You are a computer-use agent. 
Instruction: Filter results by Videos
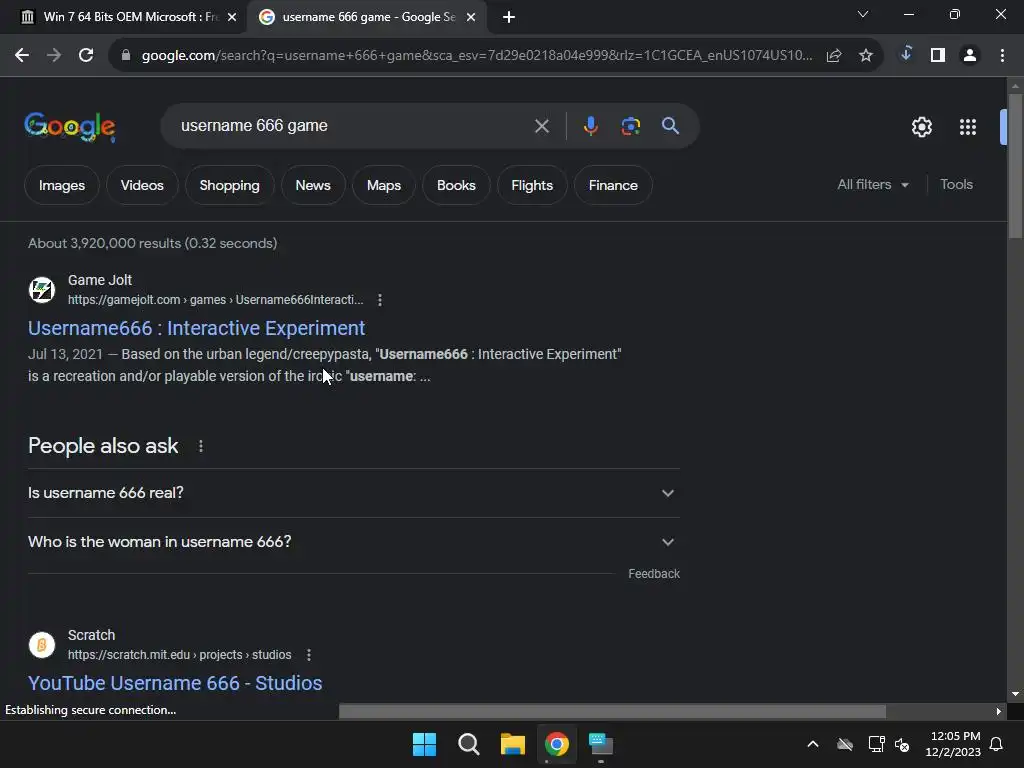pyautogui.click(x=142, y=185)
